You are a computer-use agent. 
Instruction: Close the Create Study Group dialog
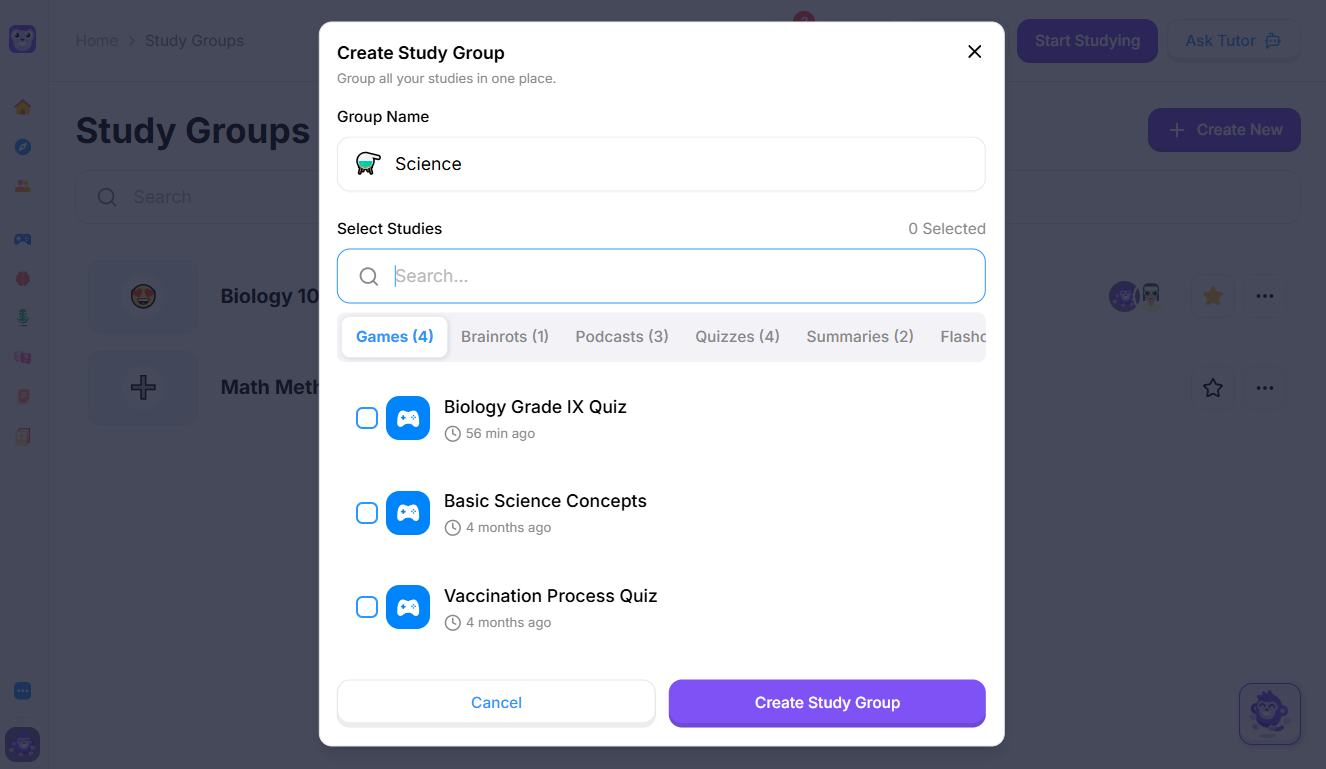pyautogui.click(x=974, y=52)
